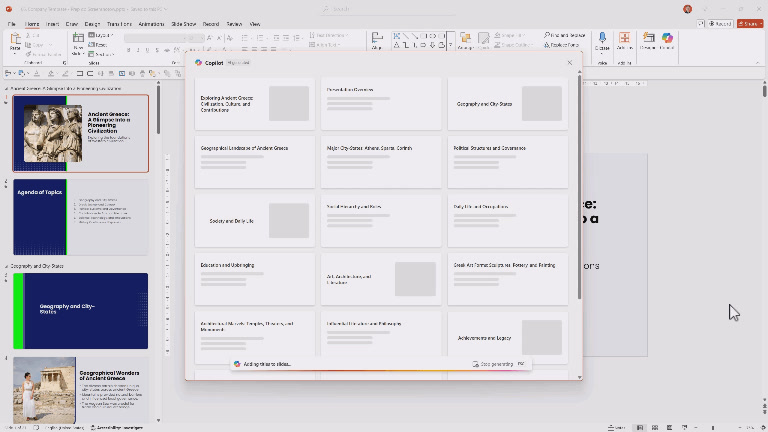768x432 pixels.
Task: Click the Copilot icon in the ribbon
Action: [x=667, y=38]
